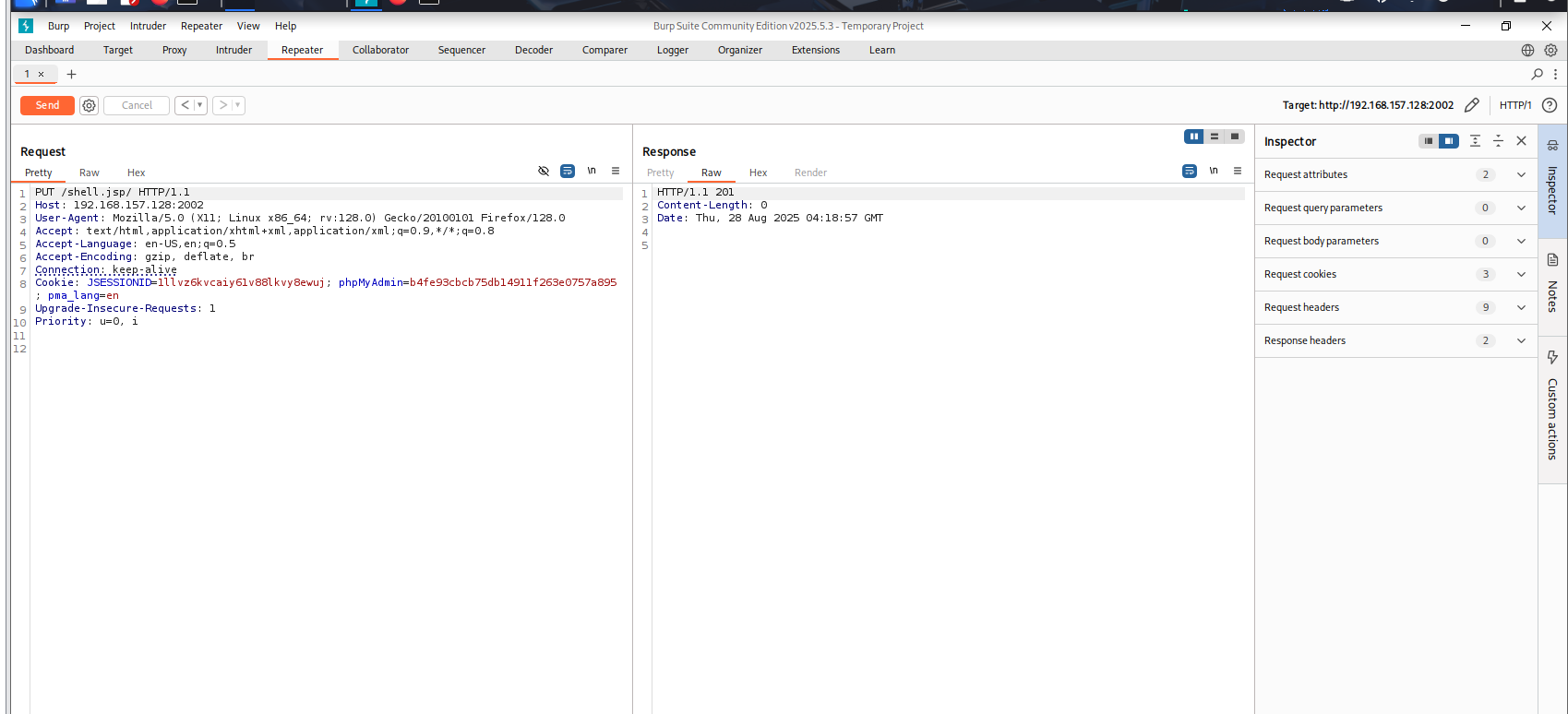
Task: Open the Help menu
Action: pyautogui.click(x=286, y=26)
